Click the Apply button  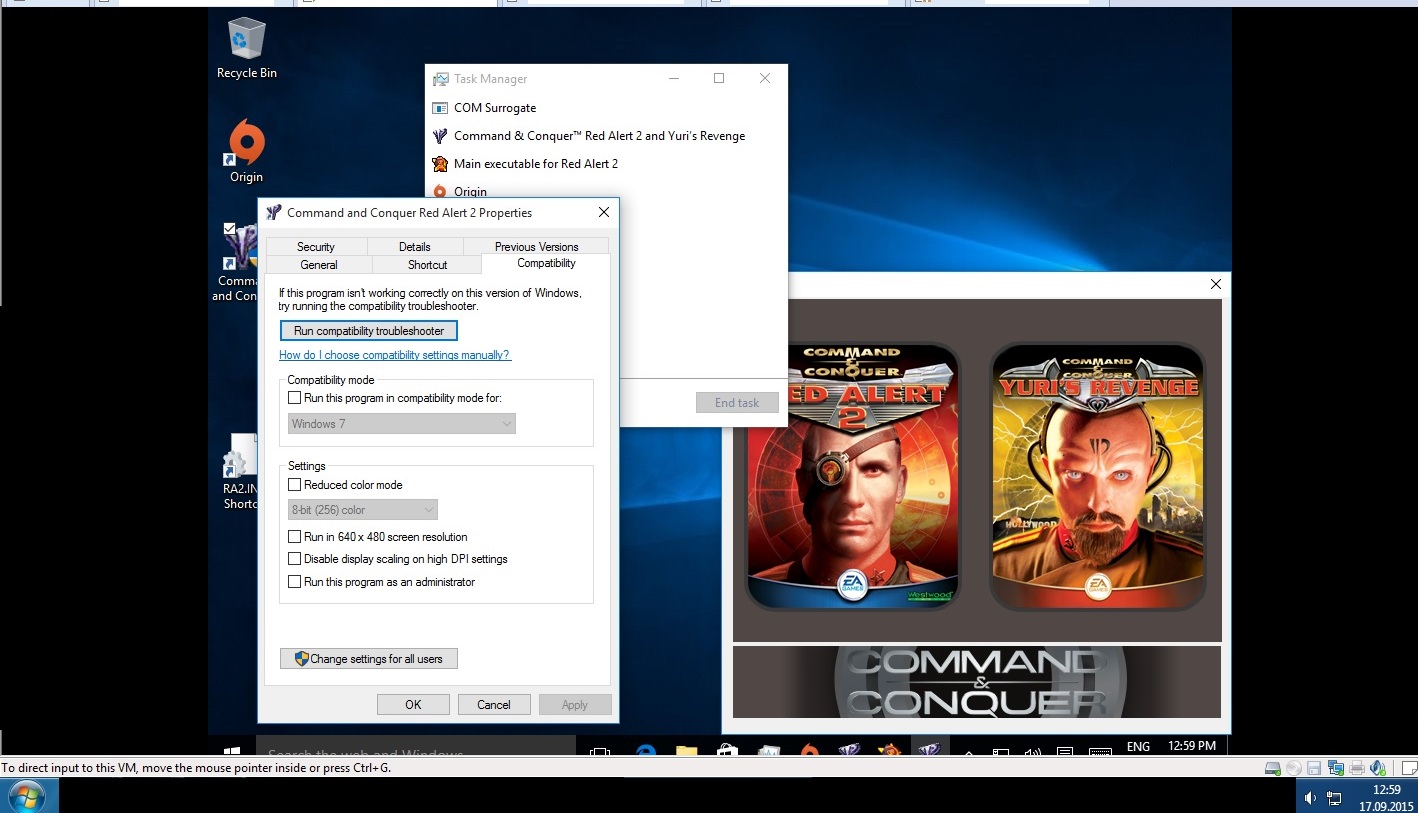click(575, 705)
